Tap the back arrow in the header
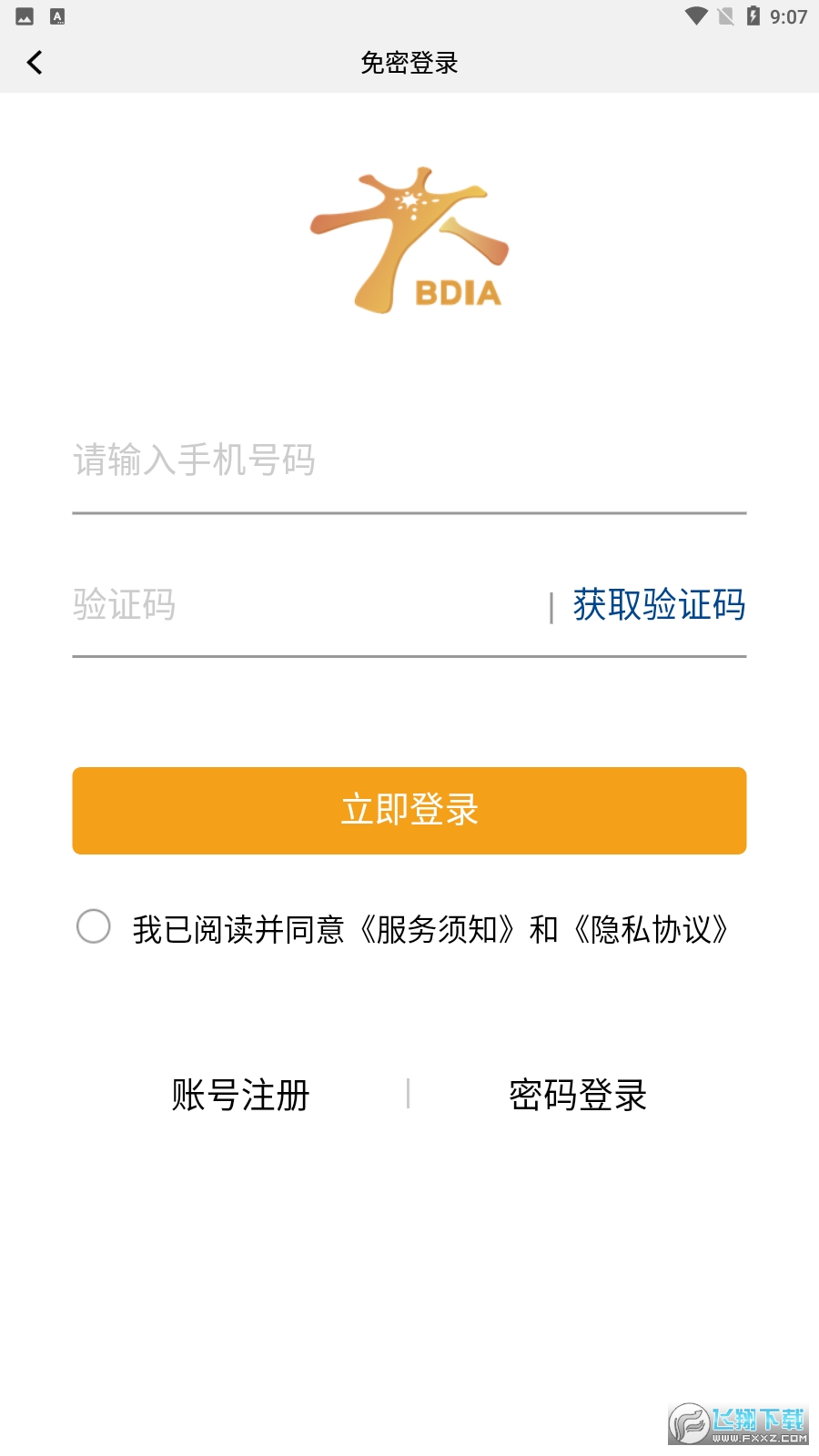This screenshot has height=1456, width=819. [35, 63]
